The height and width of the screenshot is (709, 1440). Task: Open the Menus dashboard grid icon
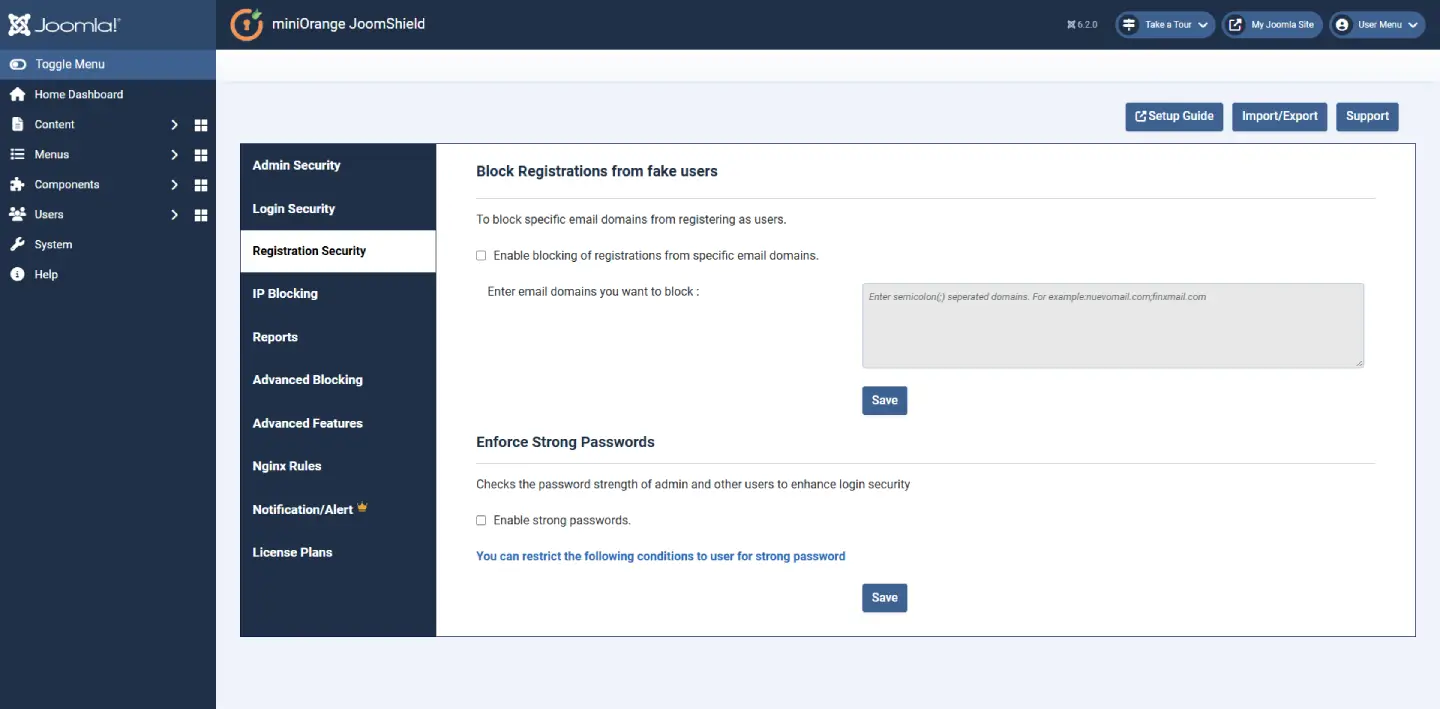coord(201,155)
